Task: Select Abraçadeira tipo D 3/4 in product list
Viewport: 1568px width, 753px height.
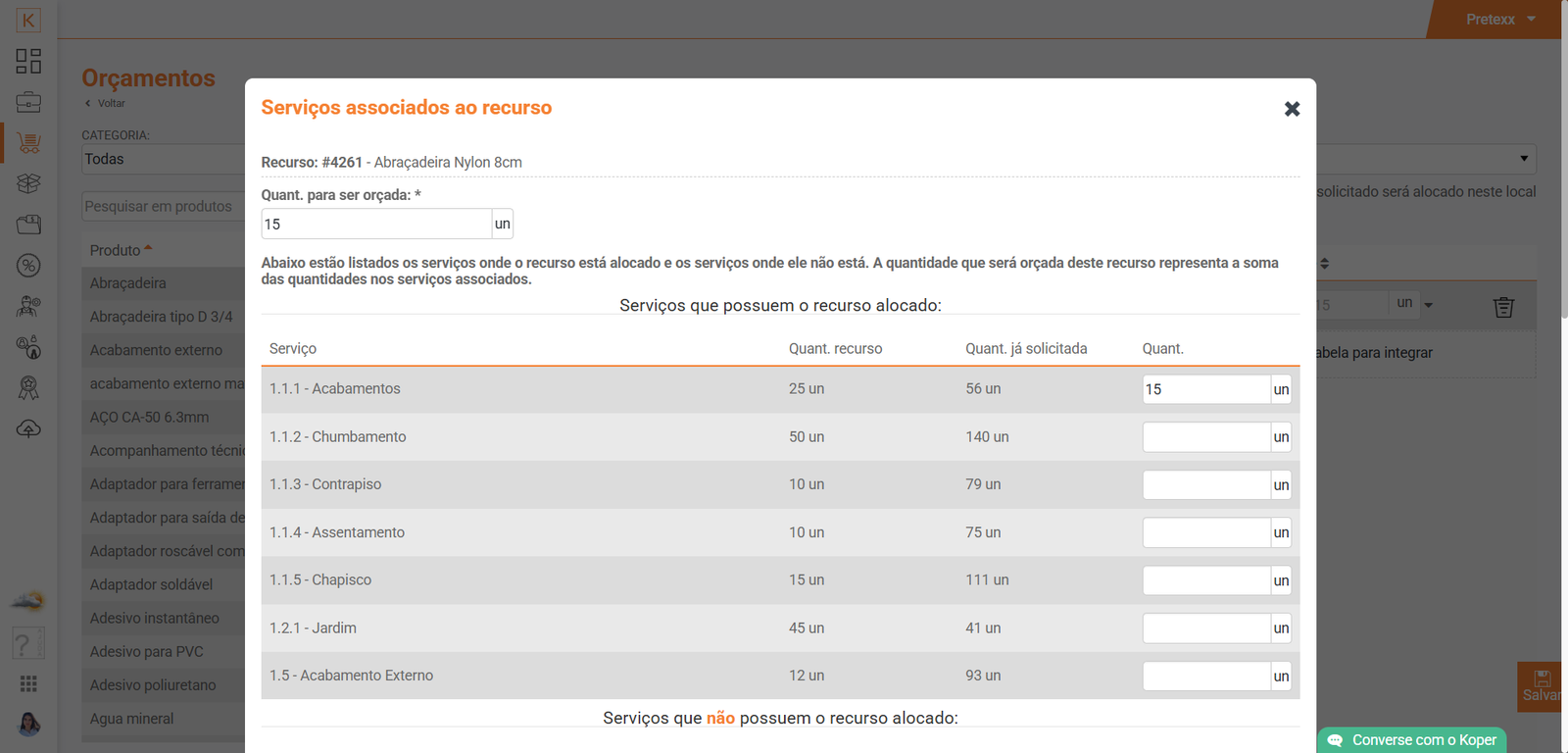Action: (162, 317)
